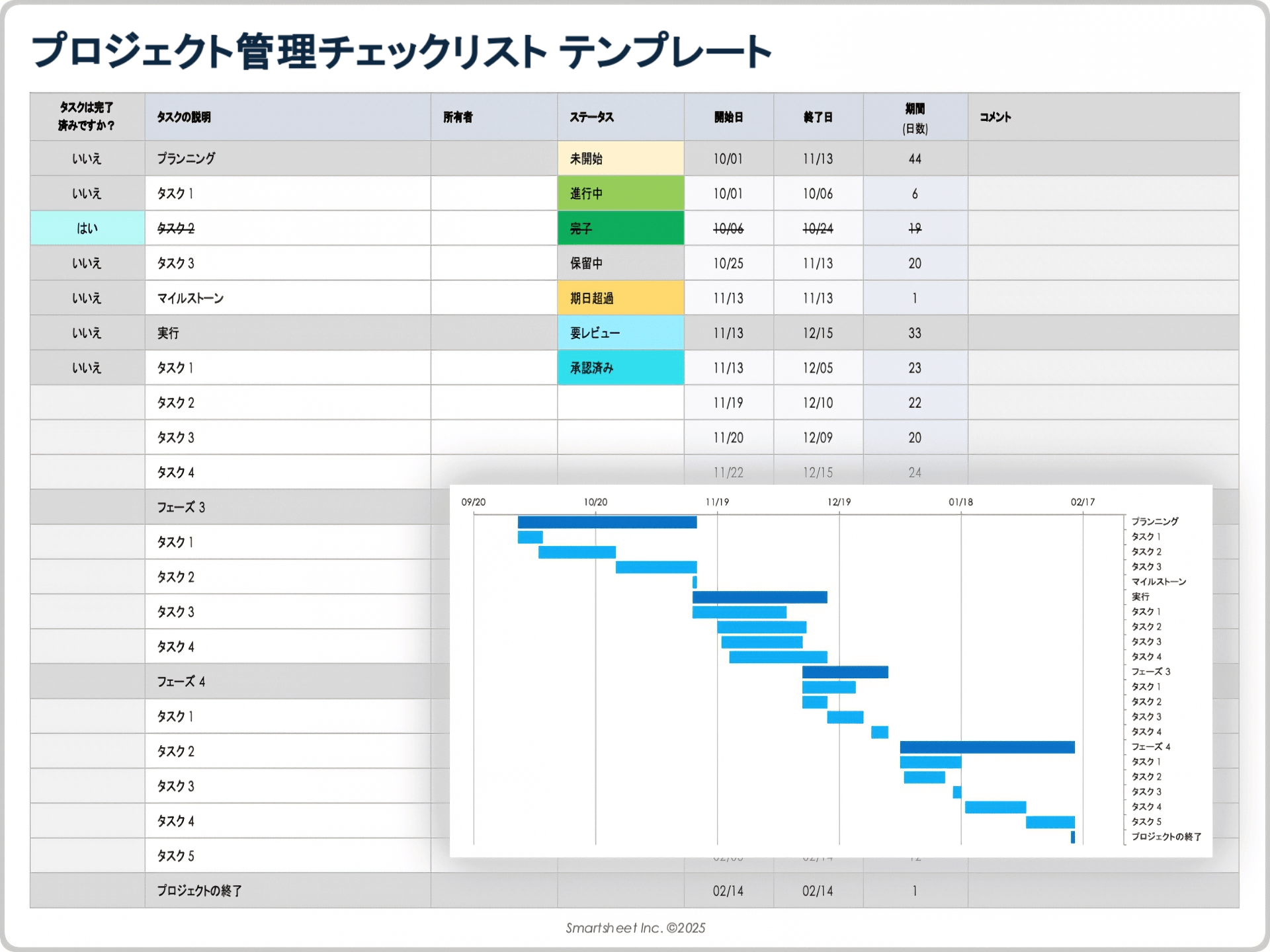
Task: Select the フェーズ 3 row label
Action: tap(181, 507)
